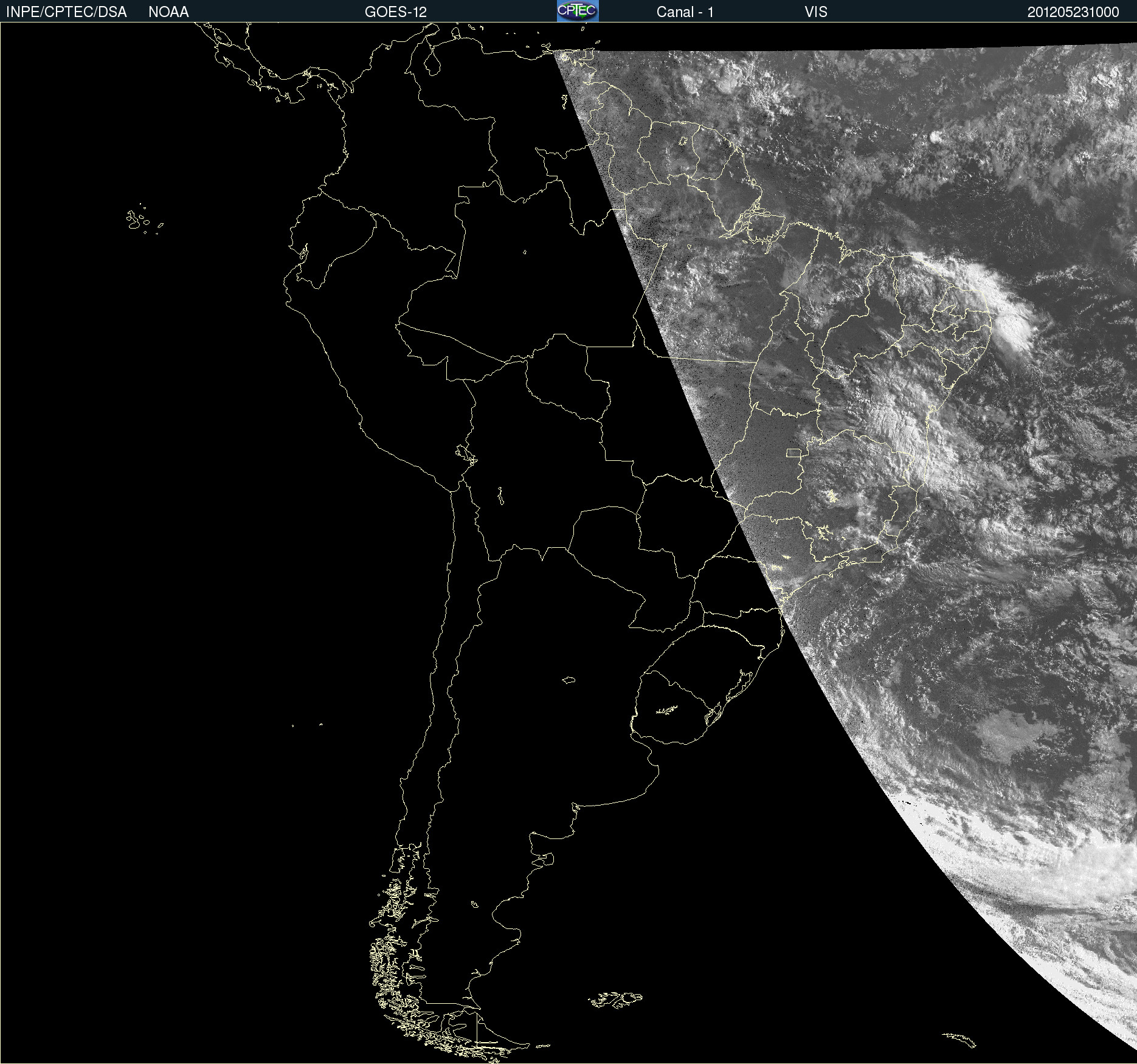1137x1064 pixels.
Task: Click the NOAA label in header
Action: tap(168, 12)
